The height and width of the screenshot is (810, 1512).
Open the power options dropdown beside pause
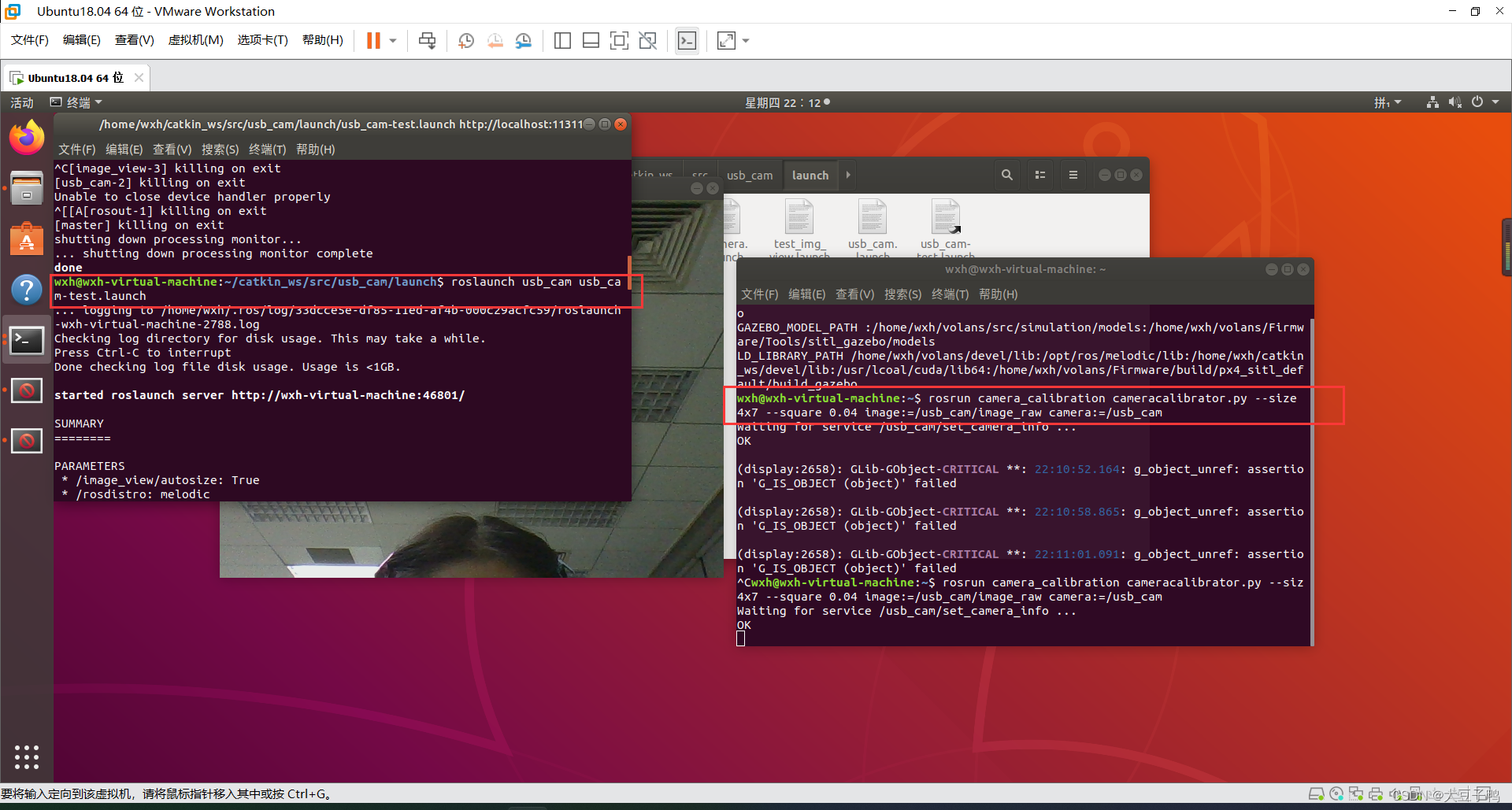coord(393,40)
